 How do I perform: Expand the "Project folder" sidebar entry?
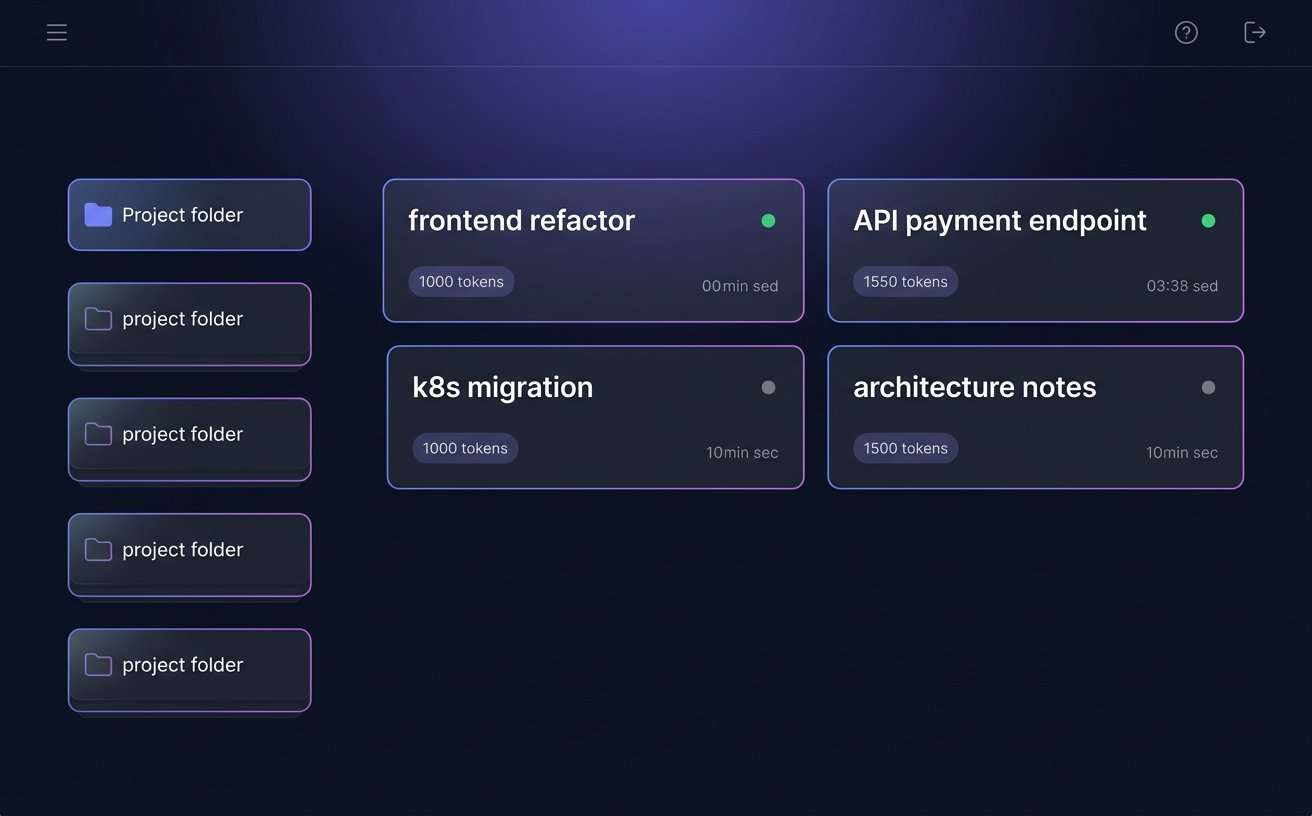(x=189, y=214)
